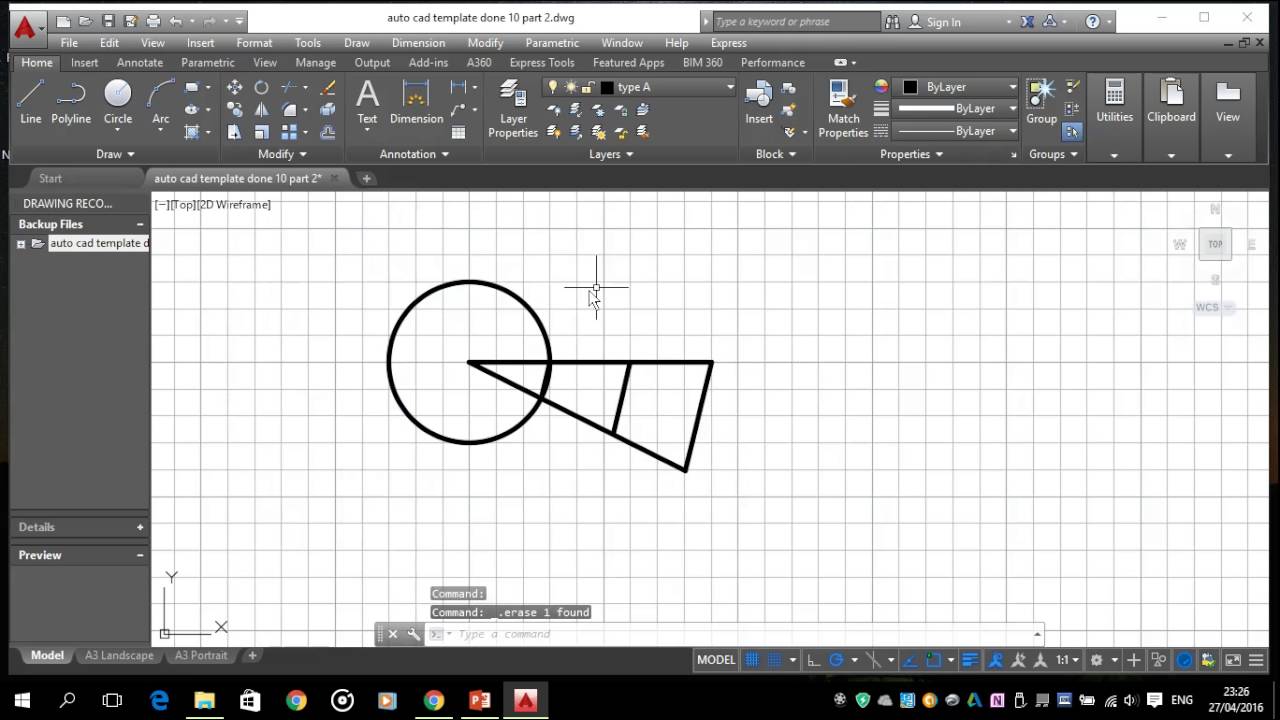The image size is (1280, 720).
Task: Toggle polar tracking in status bar
Action: 836,660
